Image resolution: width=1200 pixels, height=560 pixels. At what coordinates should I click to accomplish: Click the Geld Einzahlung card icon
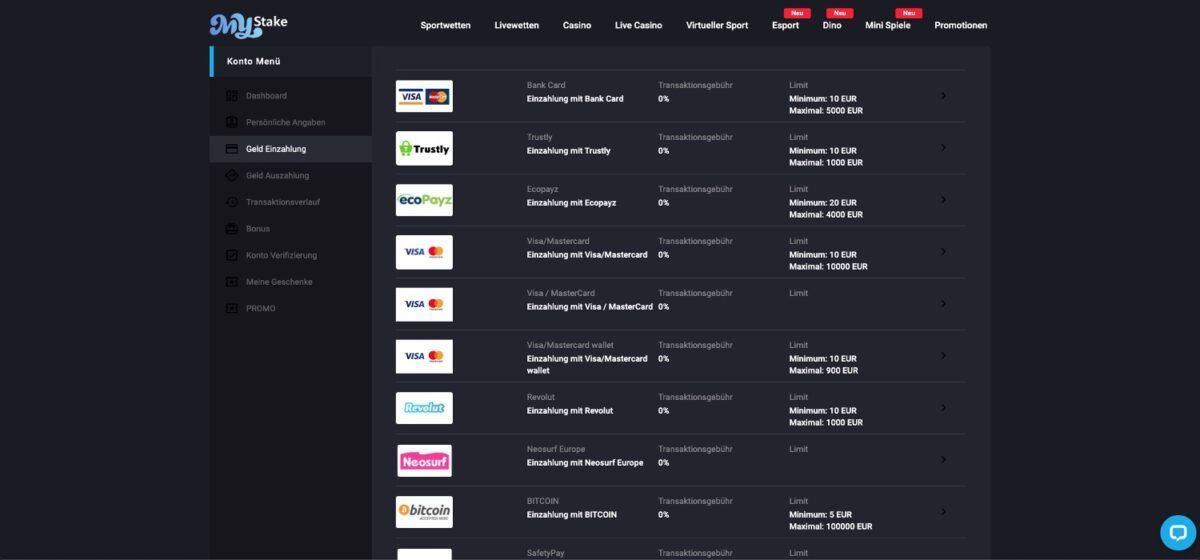coord(232,149)
